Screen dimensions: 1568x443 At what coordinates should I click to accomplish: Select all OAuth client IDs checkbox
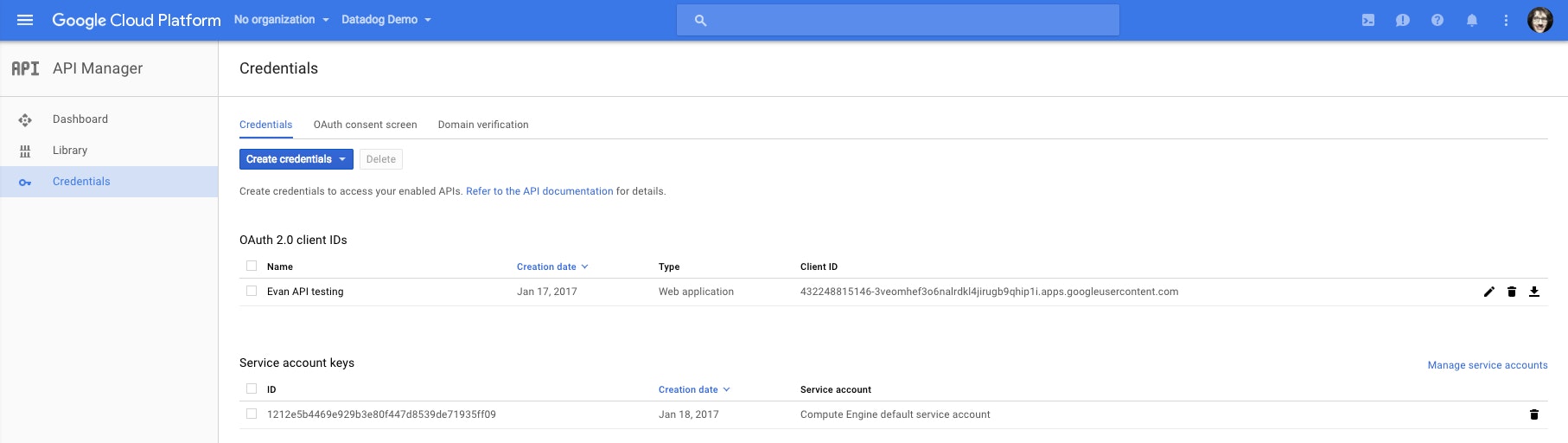pyautogui.click(x=252, y=266)
